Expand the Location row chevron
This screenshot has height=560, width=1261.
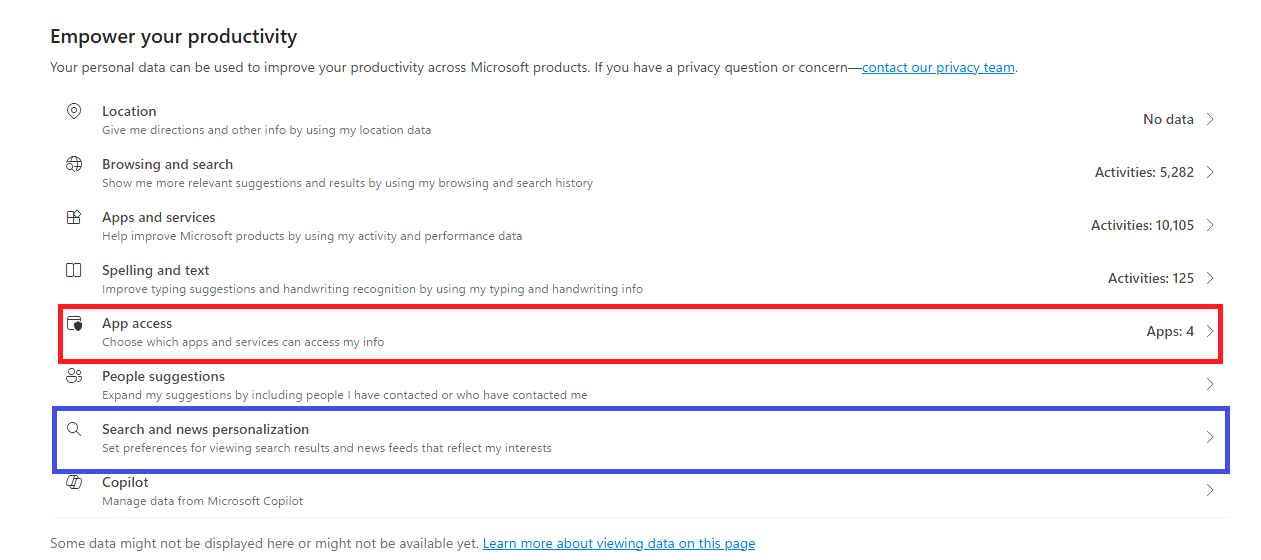point(1210,119)
